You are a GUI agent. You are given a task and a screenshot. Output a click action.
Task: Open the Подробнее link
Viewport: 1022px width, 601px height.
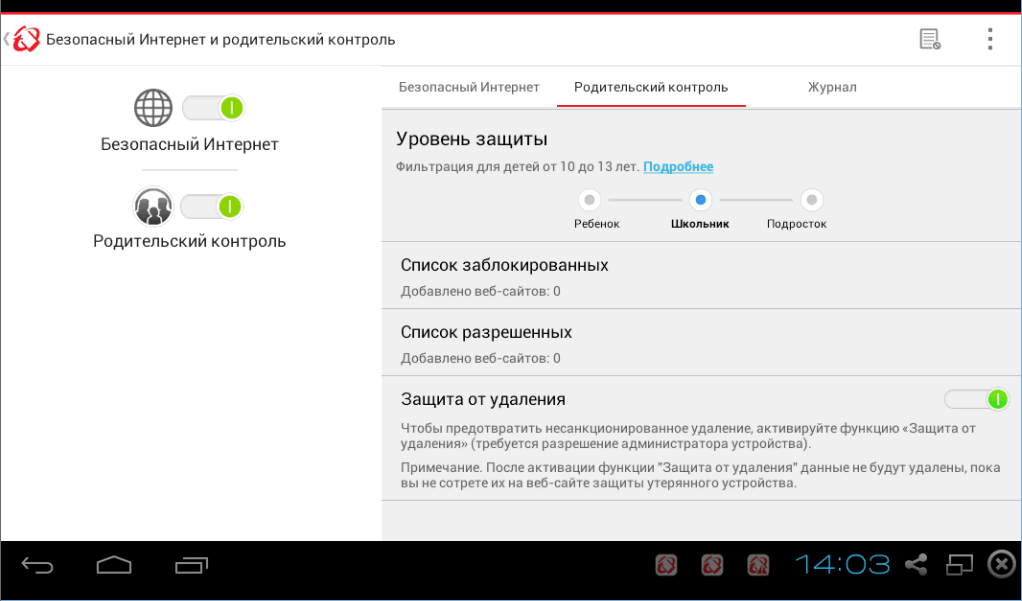(678, 166)
